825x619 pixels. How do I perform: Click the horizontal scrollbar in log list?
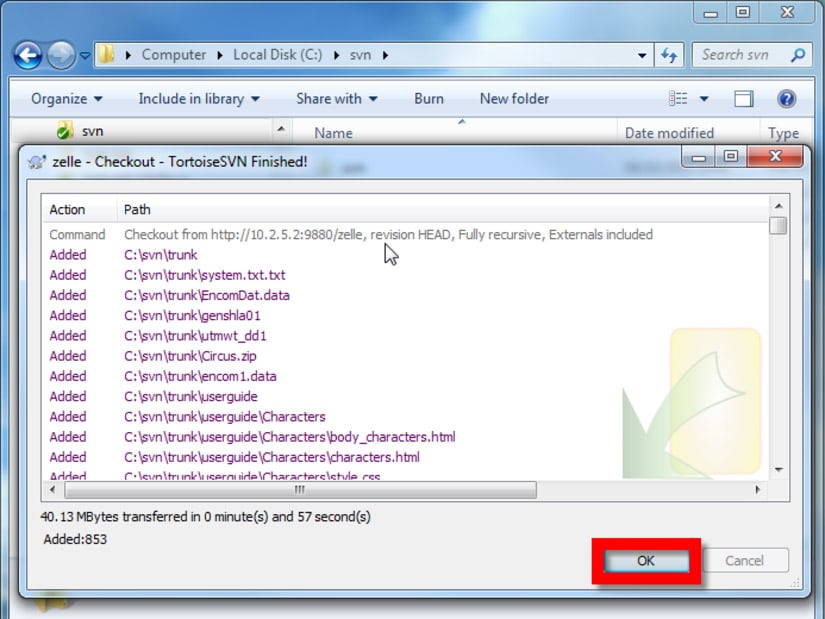coord(300,490)
